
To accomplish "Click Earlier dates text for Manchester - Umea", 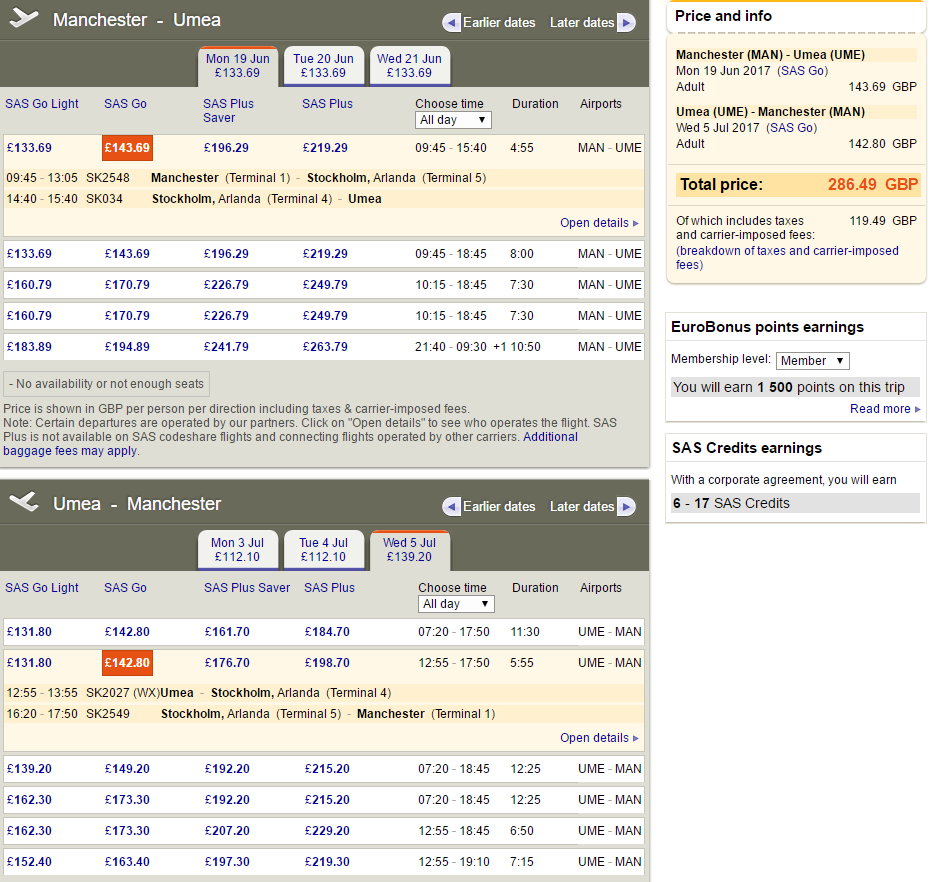I will pos(499,23).
